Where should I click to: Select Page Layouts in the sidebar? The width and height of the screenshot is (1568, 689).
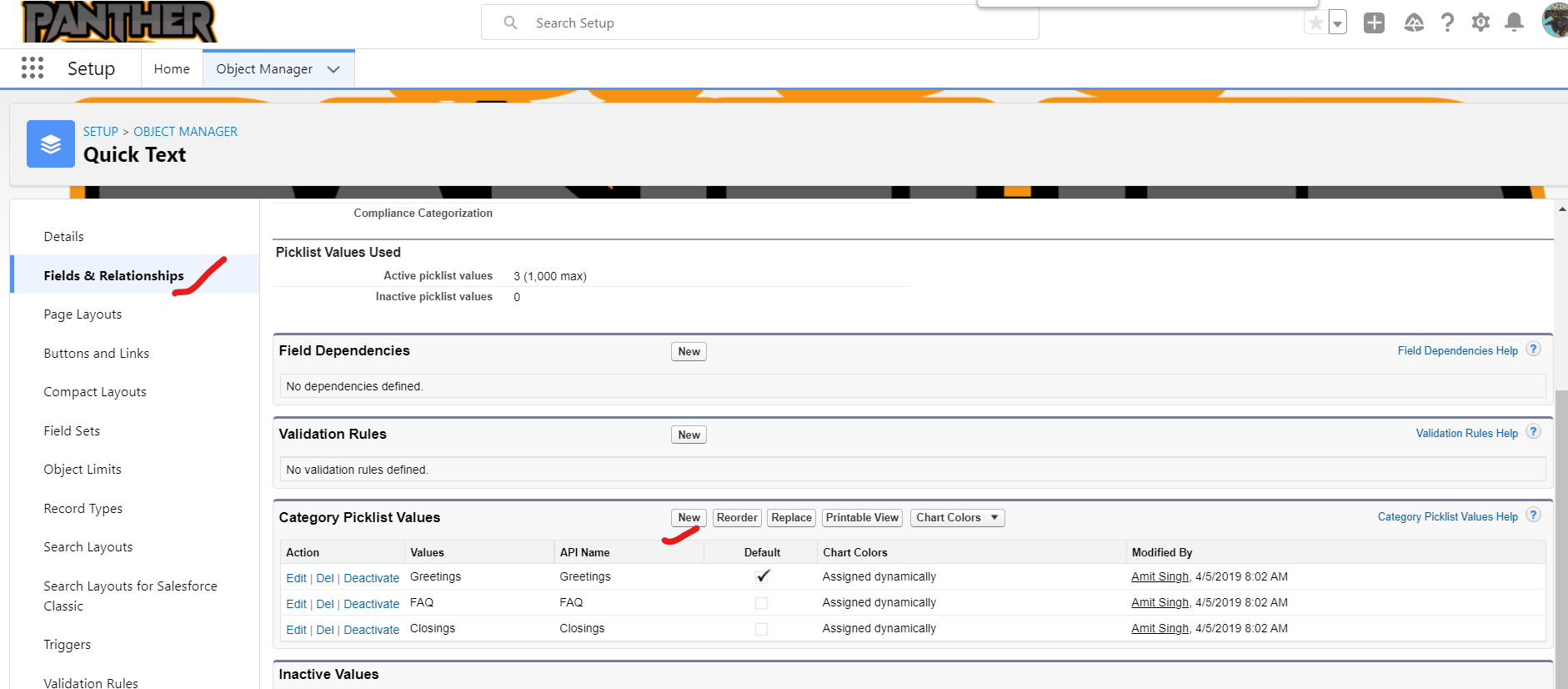[83, 314]
